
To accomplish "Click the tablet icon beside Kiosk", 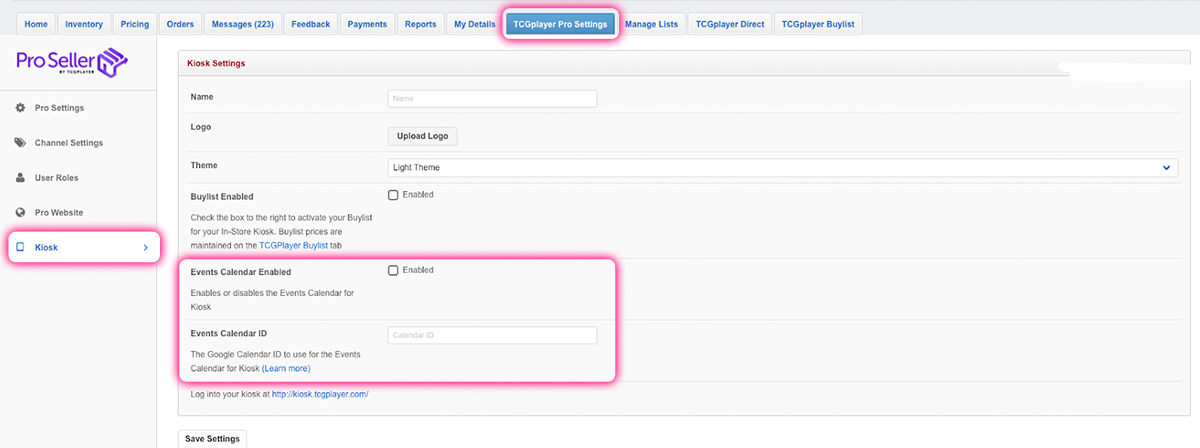I will [x=20, y=247].
